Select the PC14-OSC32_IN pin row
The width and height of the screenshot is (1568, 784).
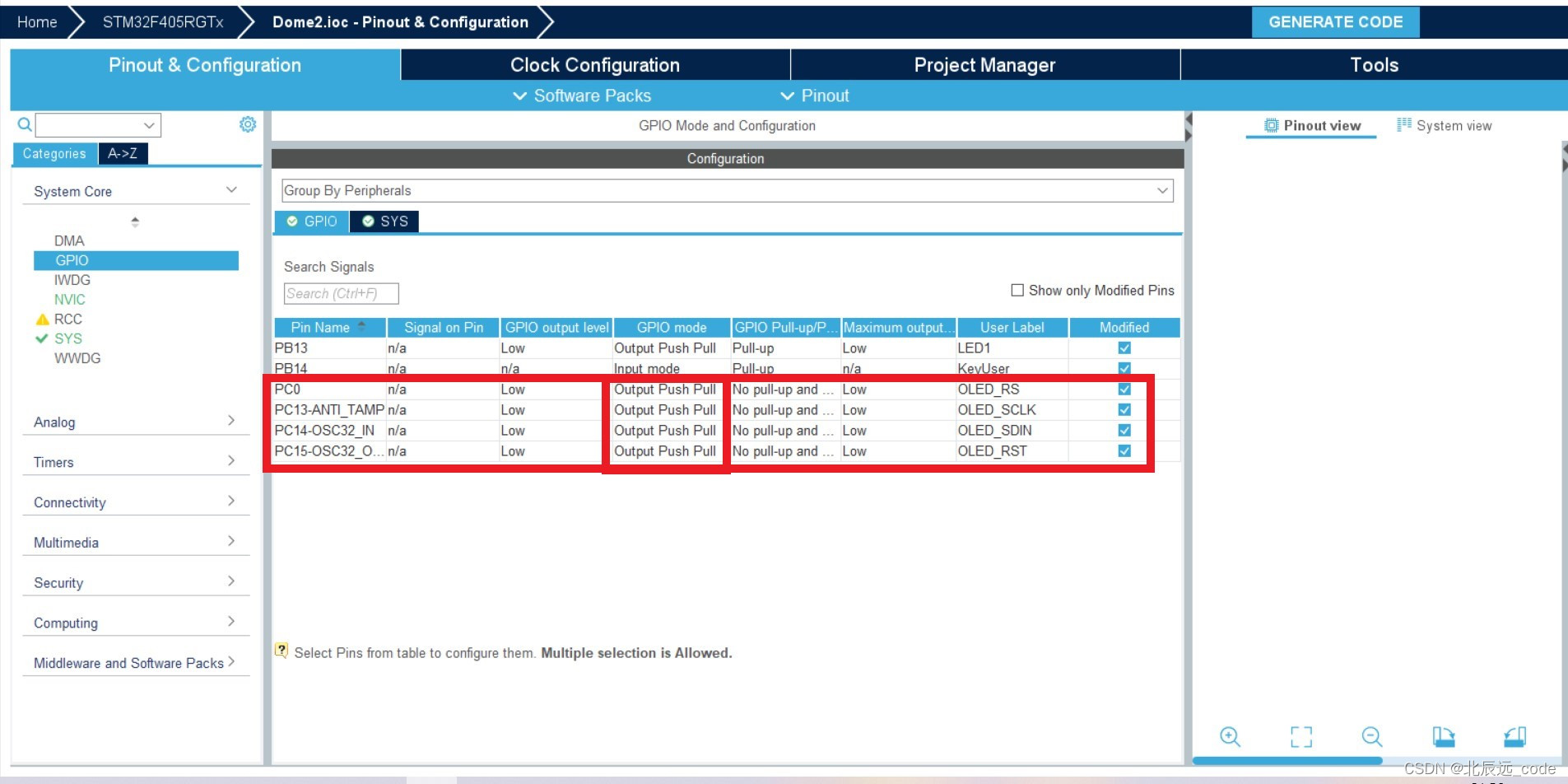pos(727,430)
